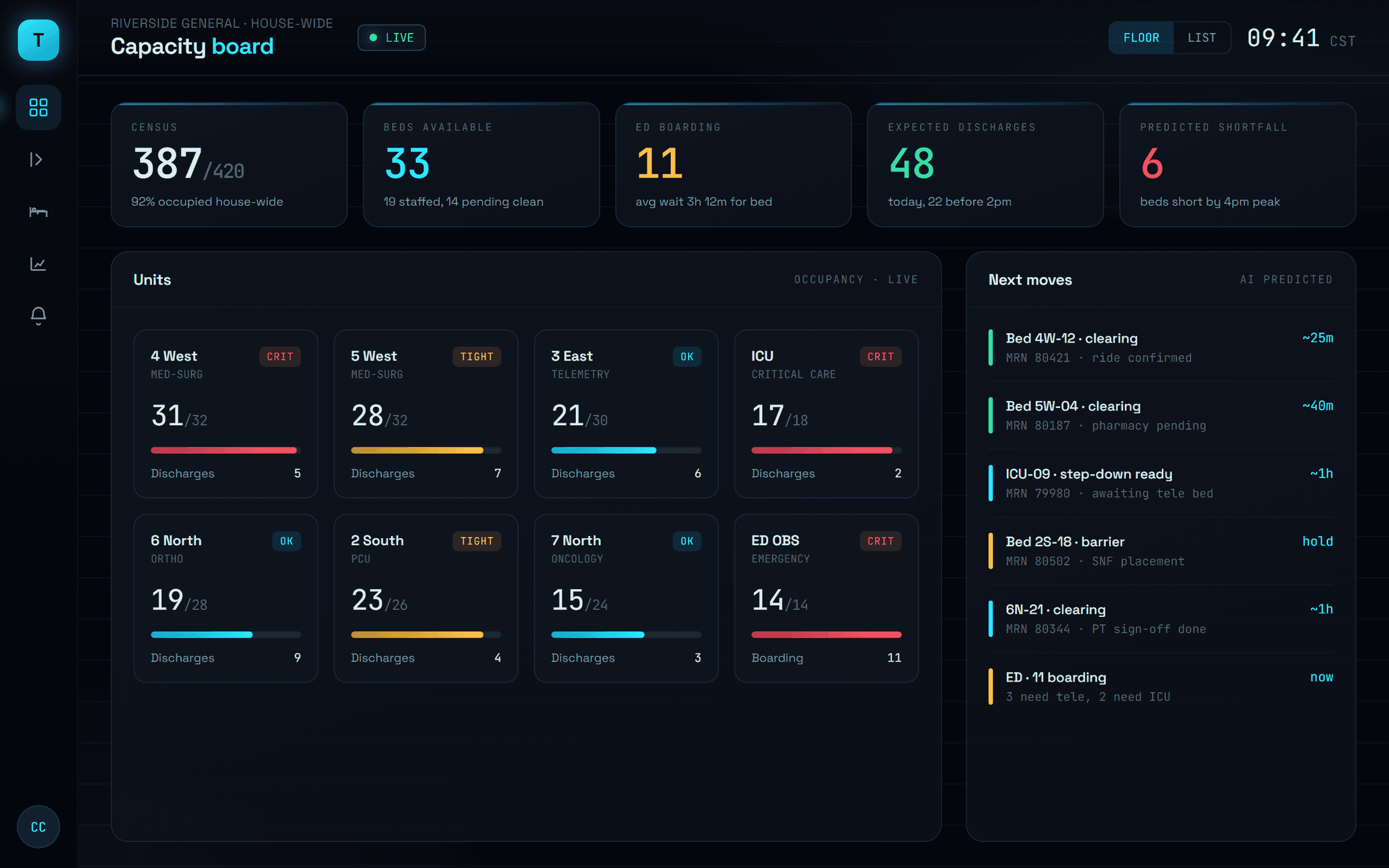Image resolution: width=1389 pixels, height=868 pixels.
Task: Select the 5 West unit card
Action: (426, 414)
